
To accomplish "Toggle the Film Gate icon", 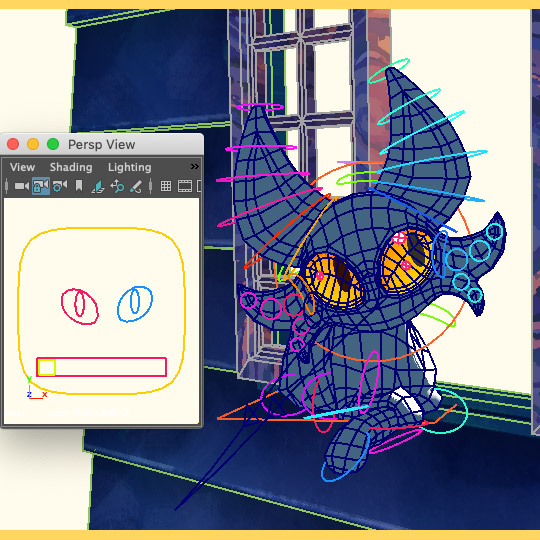I will point(185,186).
